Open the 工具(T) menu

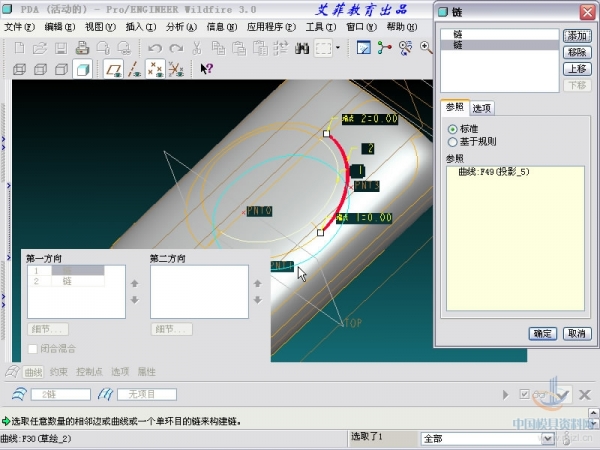tap(321, 27)
